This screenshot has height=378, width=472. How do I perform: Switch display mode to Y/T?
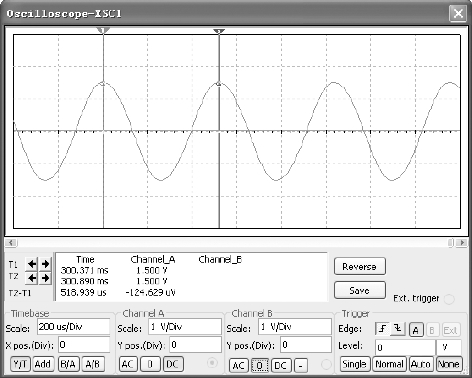tap(20, 364)
